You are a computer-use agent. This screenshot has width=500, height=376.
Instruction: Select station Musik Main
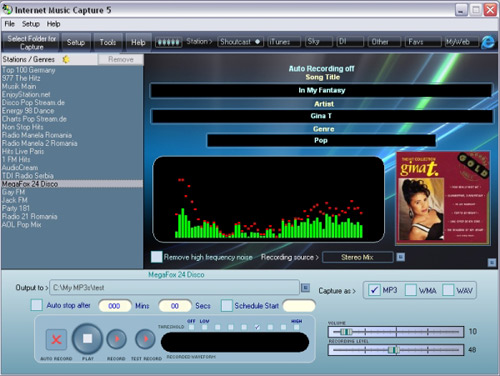(x=72, y=86)
